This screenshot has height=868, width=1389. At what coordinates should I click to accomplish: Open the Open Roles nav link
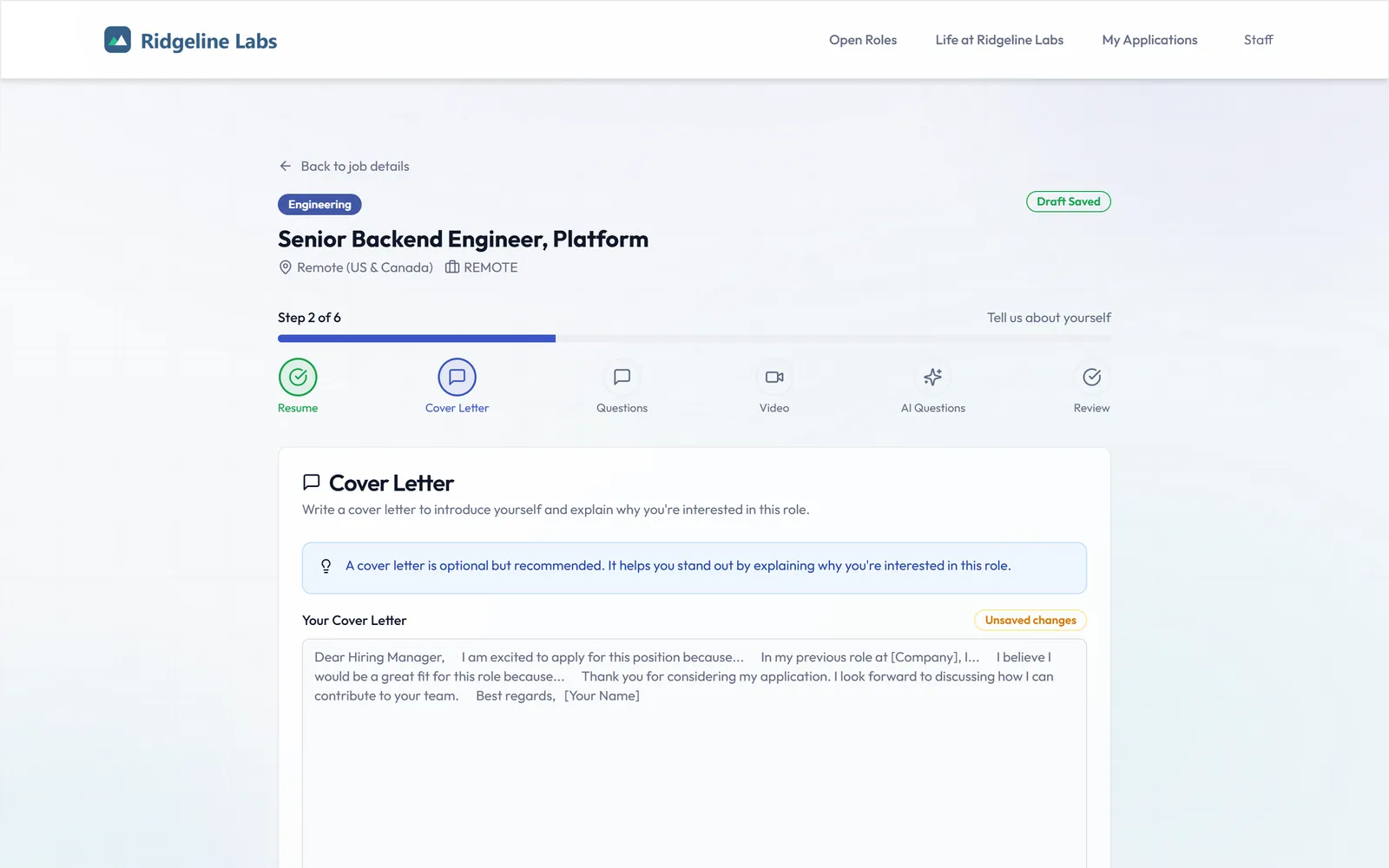(863, 40)
